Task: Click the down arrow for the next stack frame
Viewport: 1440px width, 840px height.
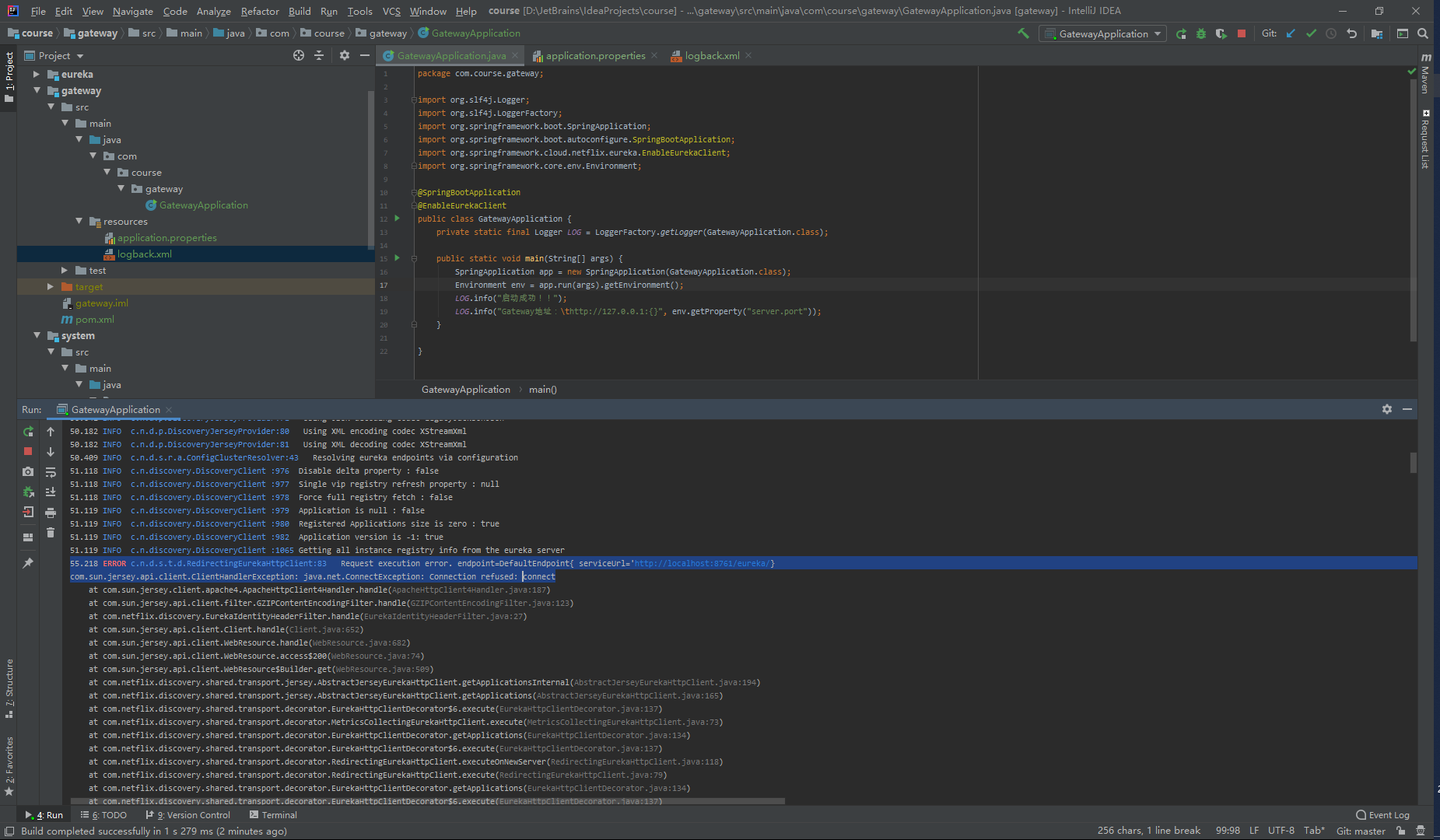Action: click(x=51, y=451)
